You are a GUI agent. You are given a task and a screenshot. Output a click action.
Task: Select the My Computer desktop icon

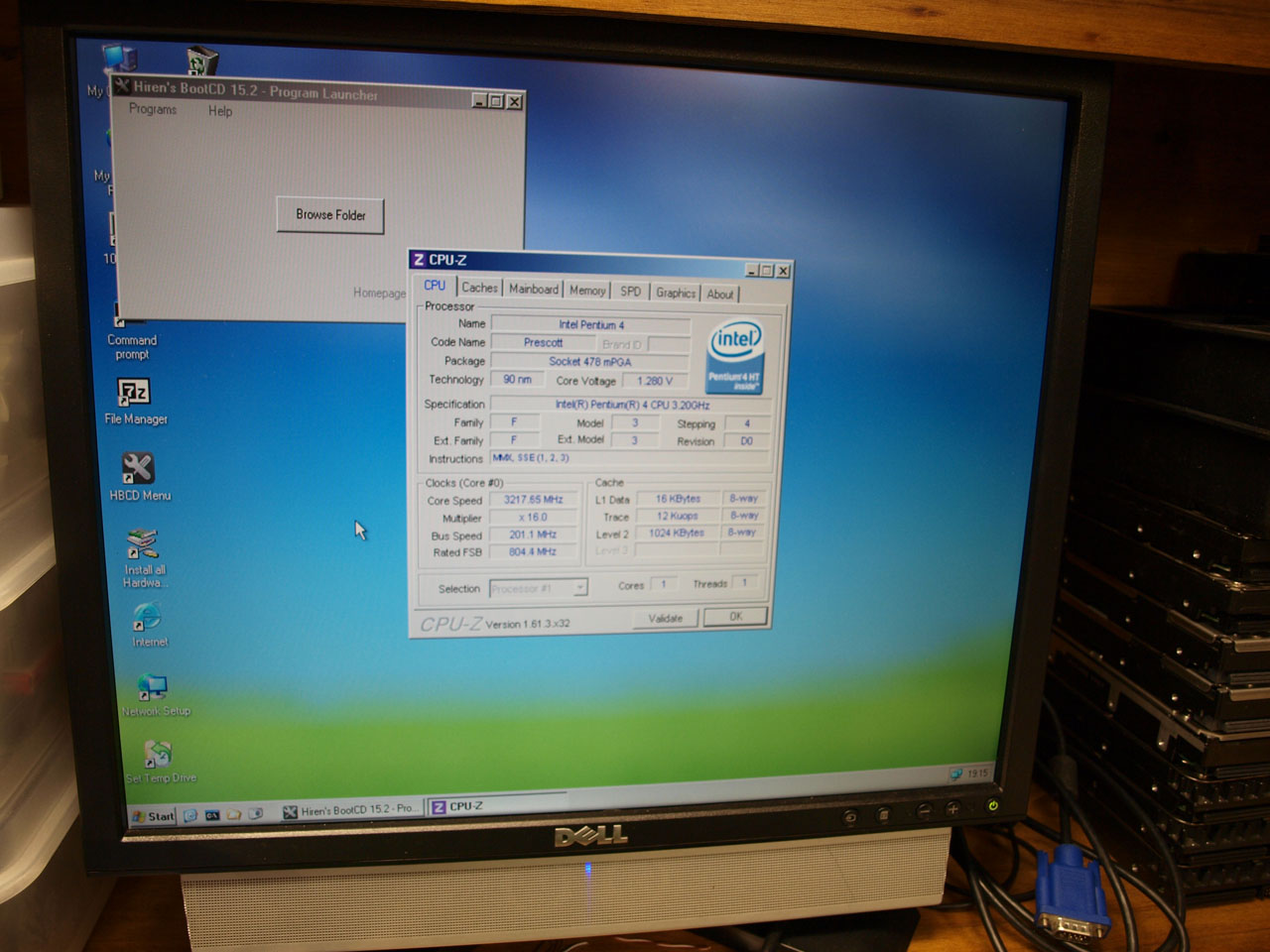120,59
